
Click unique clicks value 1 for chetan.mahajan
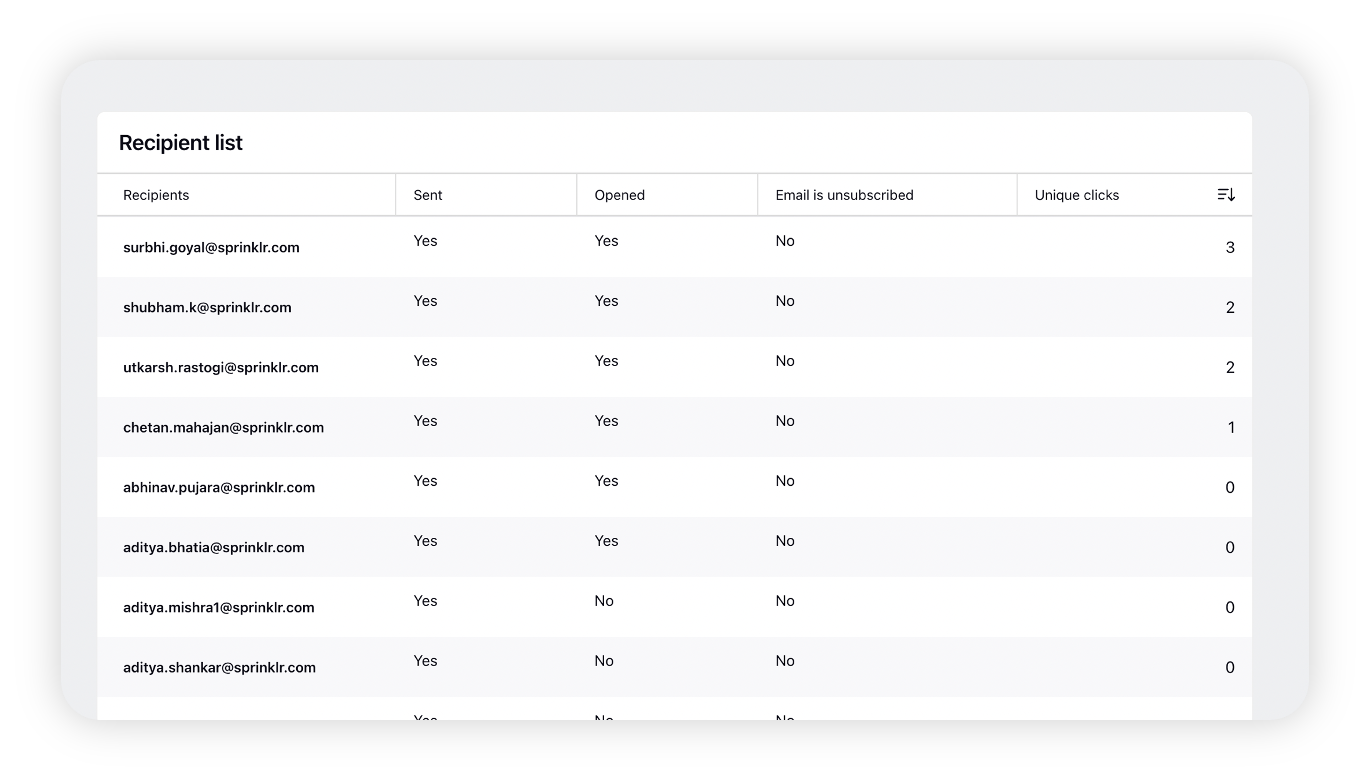pos(1231,427)
